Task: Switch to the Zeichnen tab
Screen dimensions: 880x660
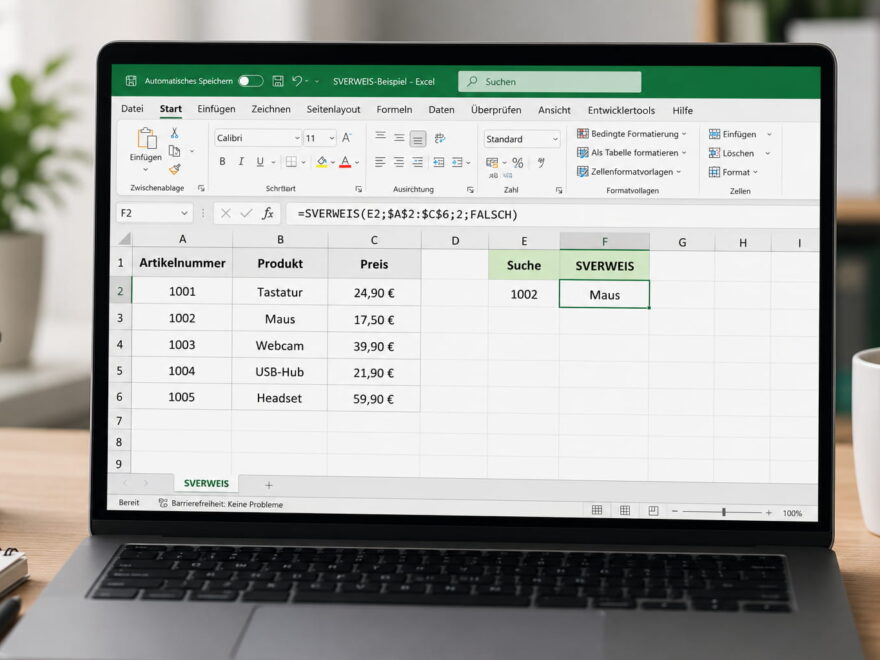Action: pyautogui.click(x=271, y=109)
